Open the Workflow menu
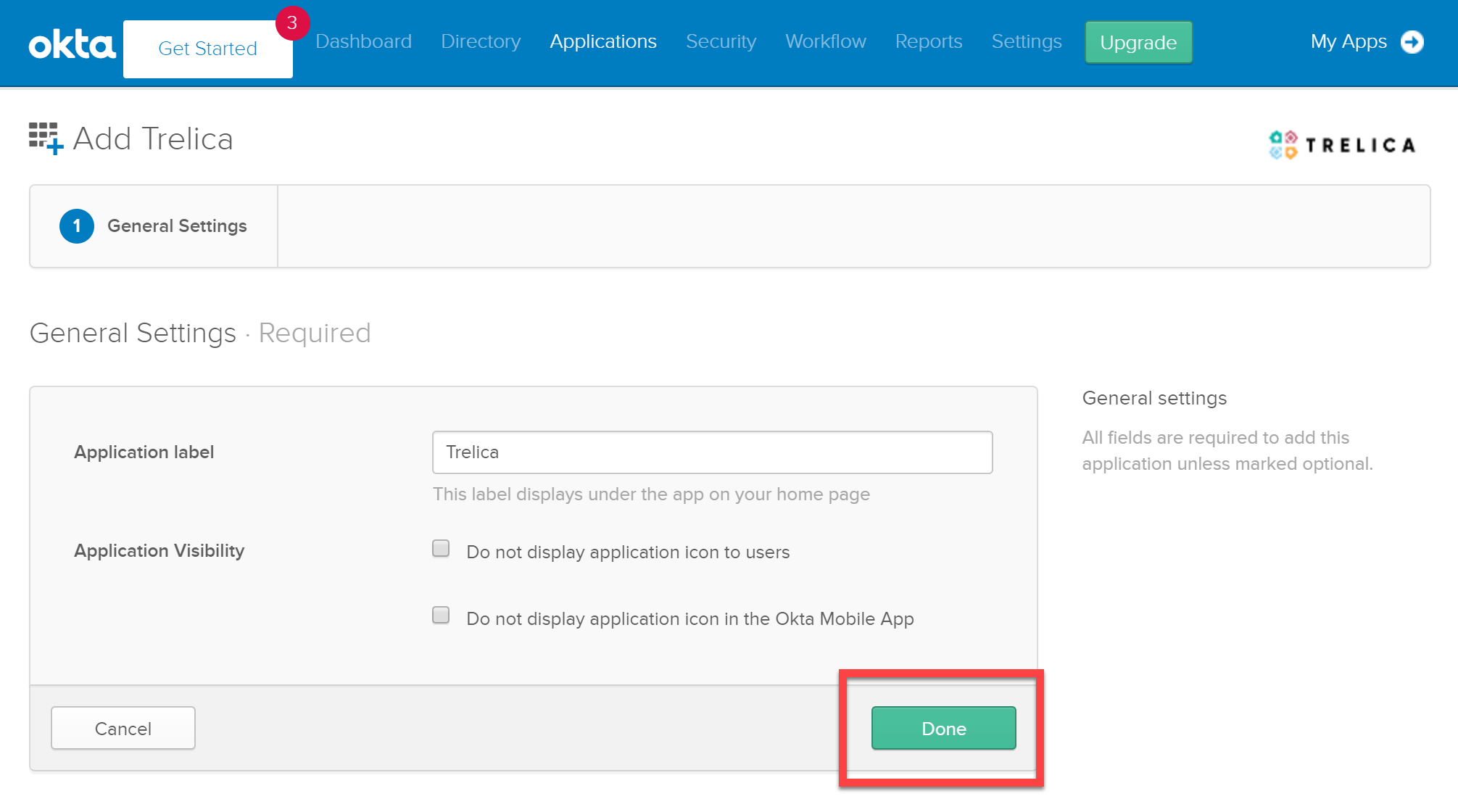The image size is (1458, 812). [826, 41]
